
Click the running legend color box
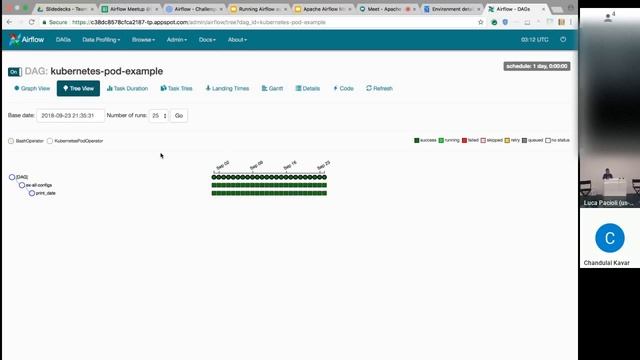[441, 140]
